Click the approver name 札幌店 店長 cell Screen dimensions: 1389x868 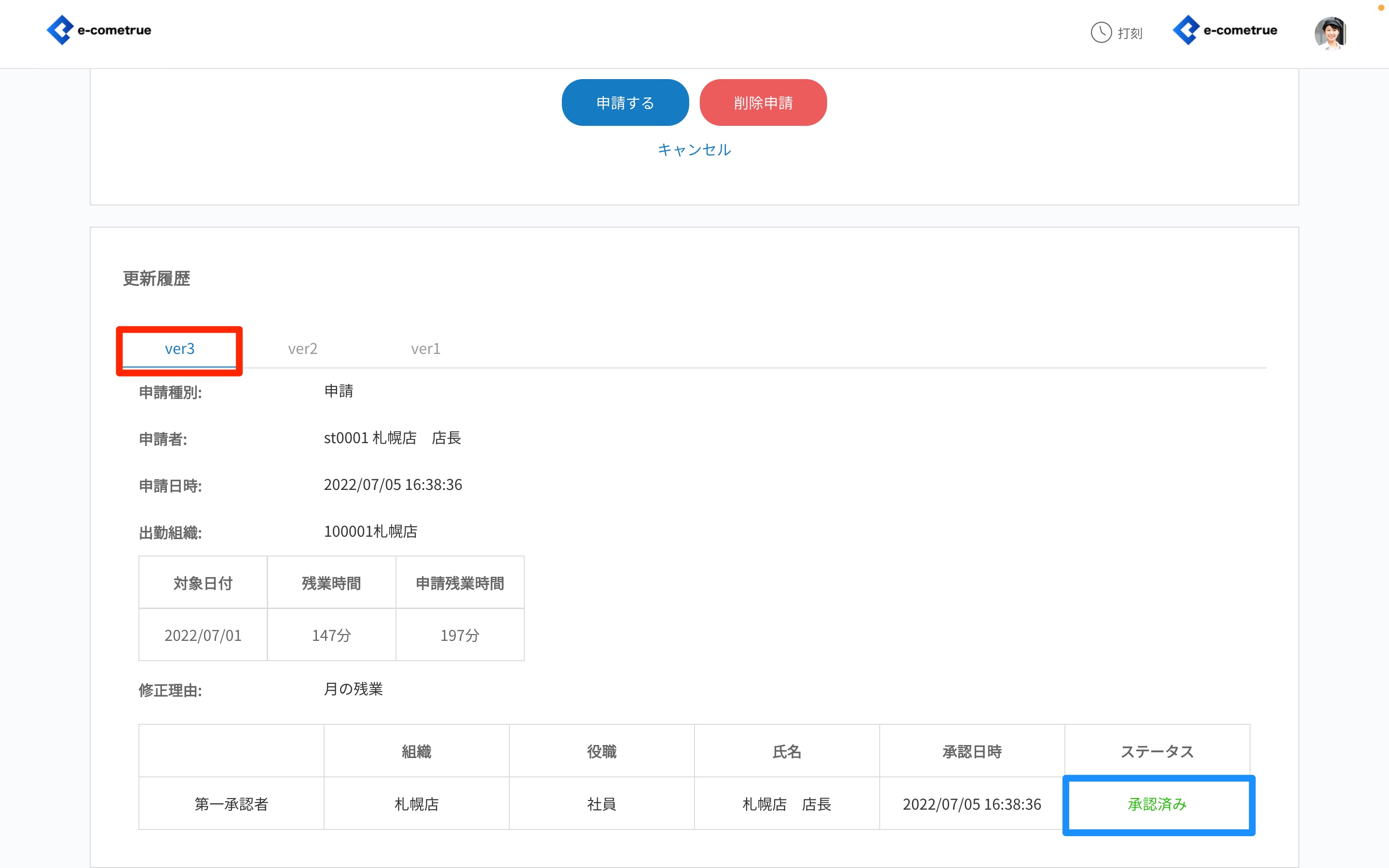[786, 804]
